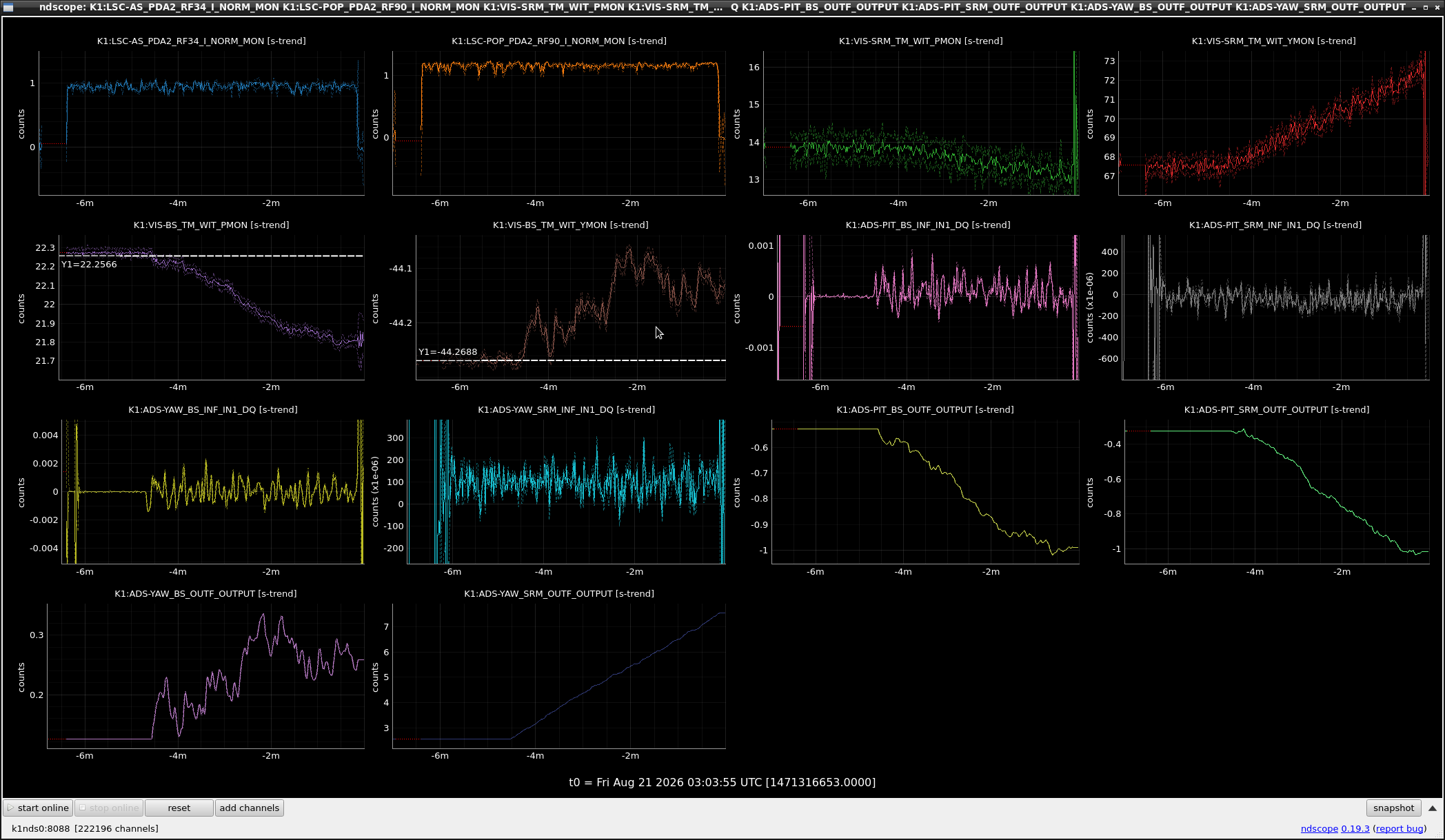Viewport: 1445px width, 840px height.
Task: Click the K1:VIS-BS_TM_WIT_YMON plot title
Action: pos(570,225)
